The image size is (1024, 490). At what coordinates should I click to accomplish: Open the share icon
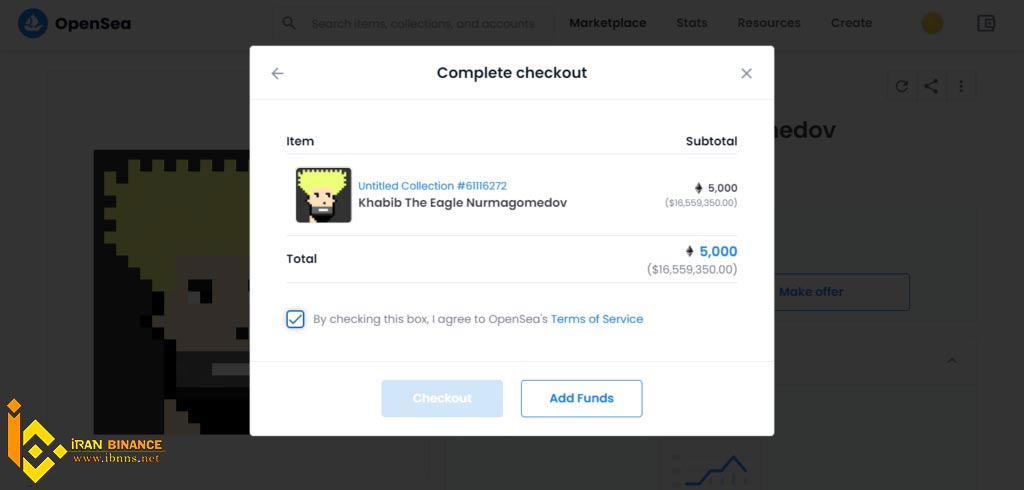coord(931,86)
